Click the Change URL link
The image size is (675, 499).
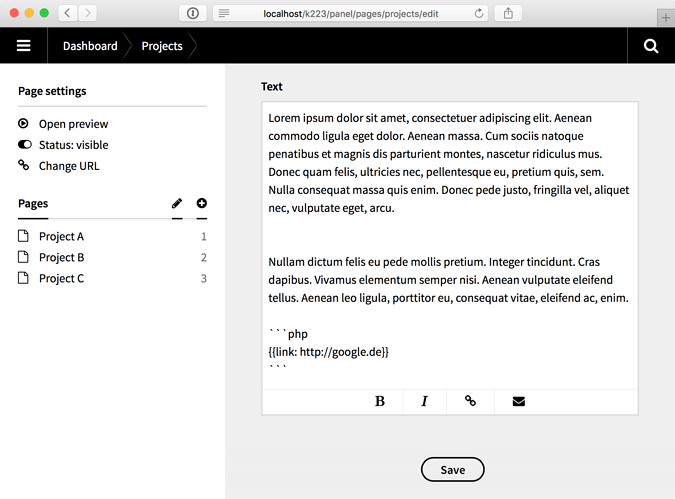pyautogui.click(x=69, y=166)
